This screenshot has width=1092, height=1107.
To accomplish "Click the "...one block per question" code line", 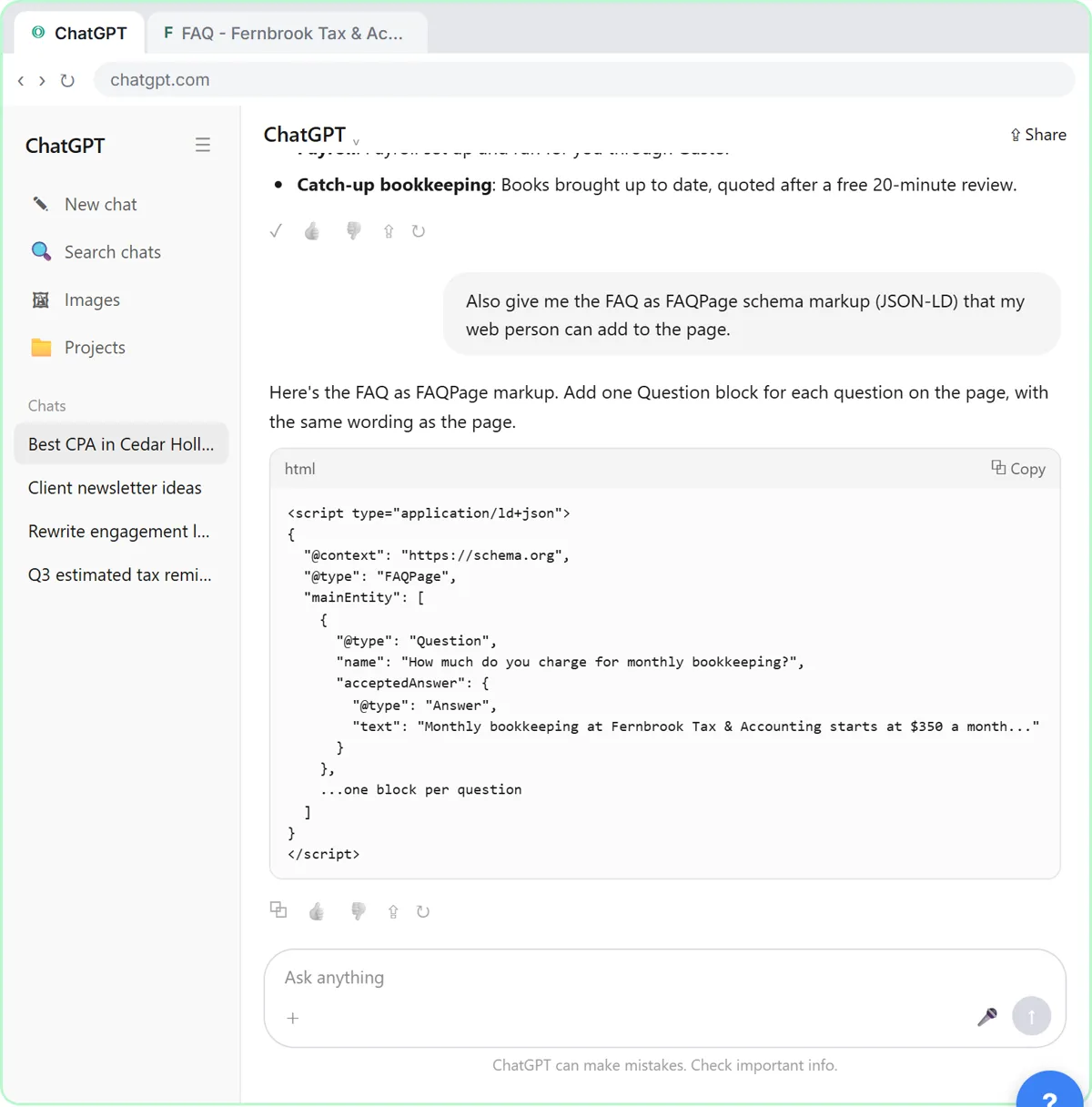I will coord(420,790).
